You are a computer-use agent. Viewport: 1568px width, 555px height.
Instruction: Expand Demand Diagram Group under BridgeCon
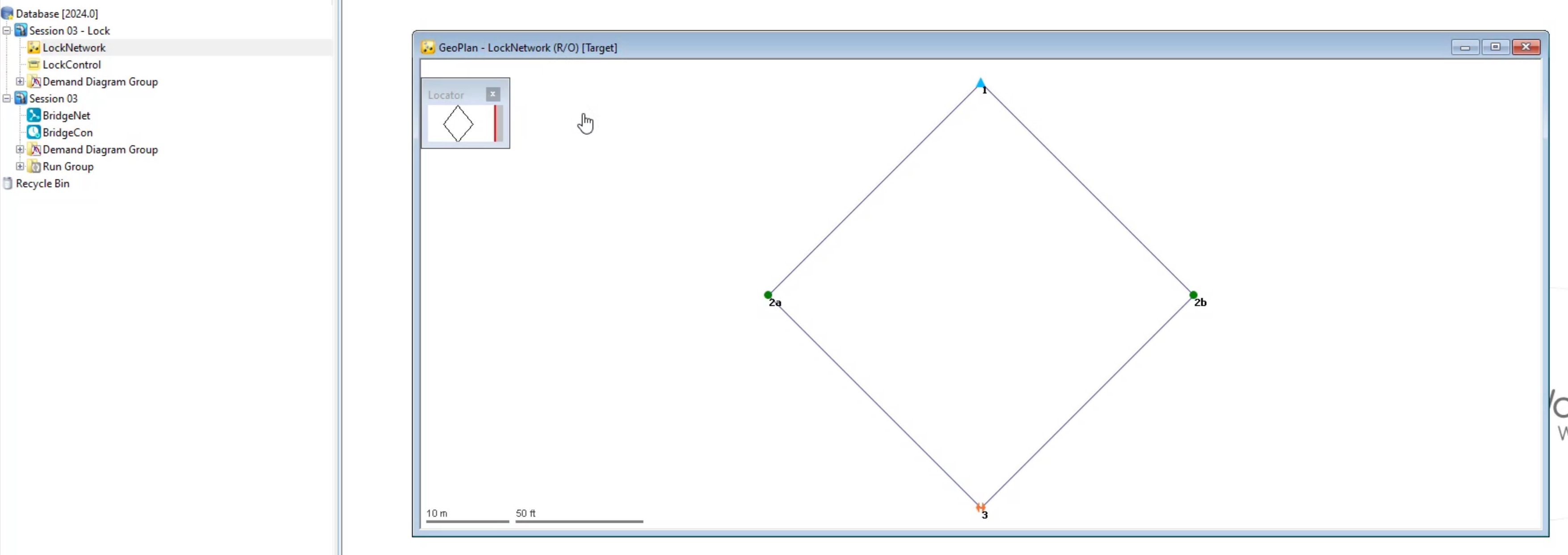tap(20, 150)
